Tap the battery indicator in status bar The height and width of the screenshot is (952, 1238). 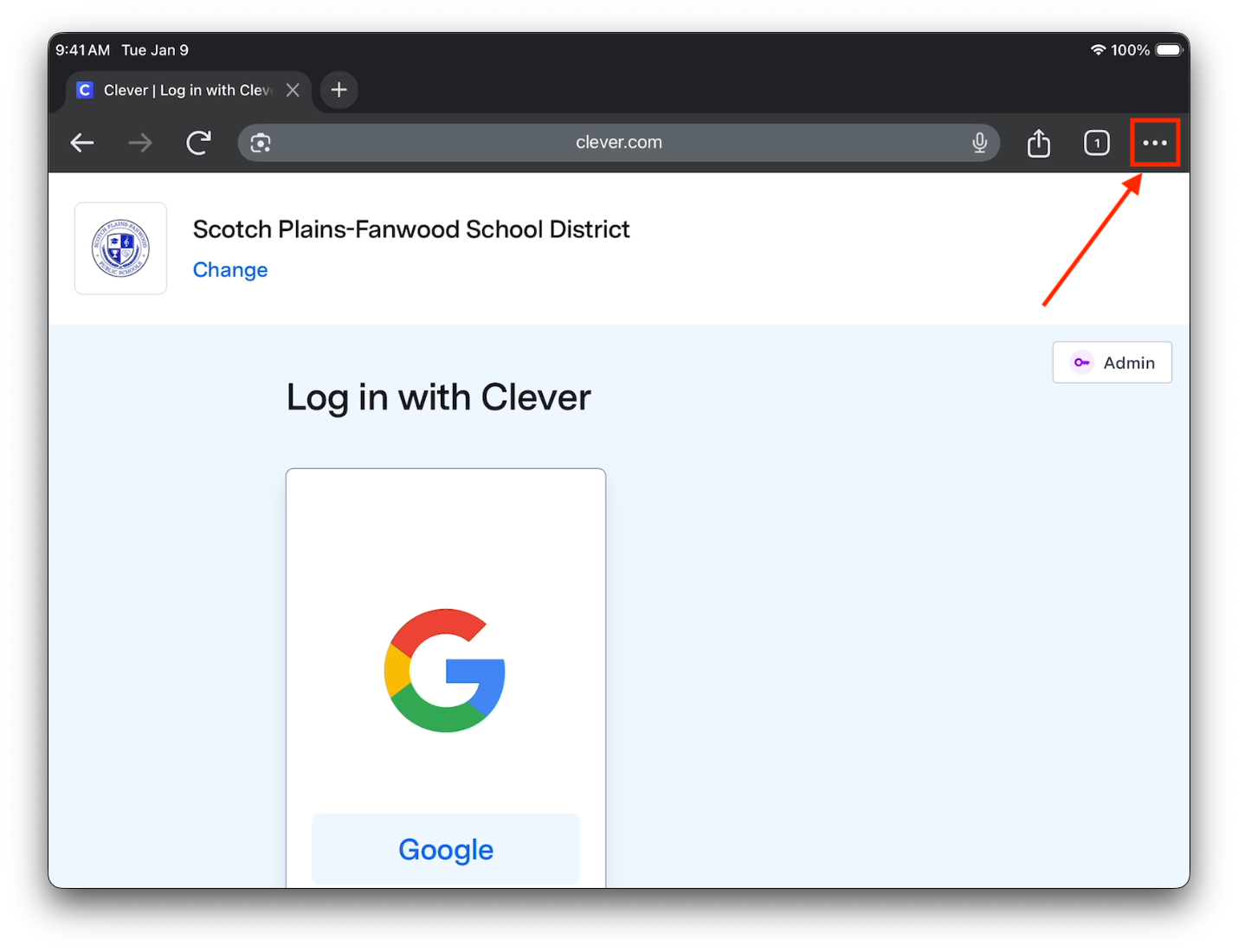tap(1169, 50)
